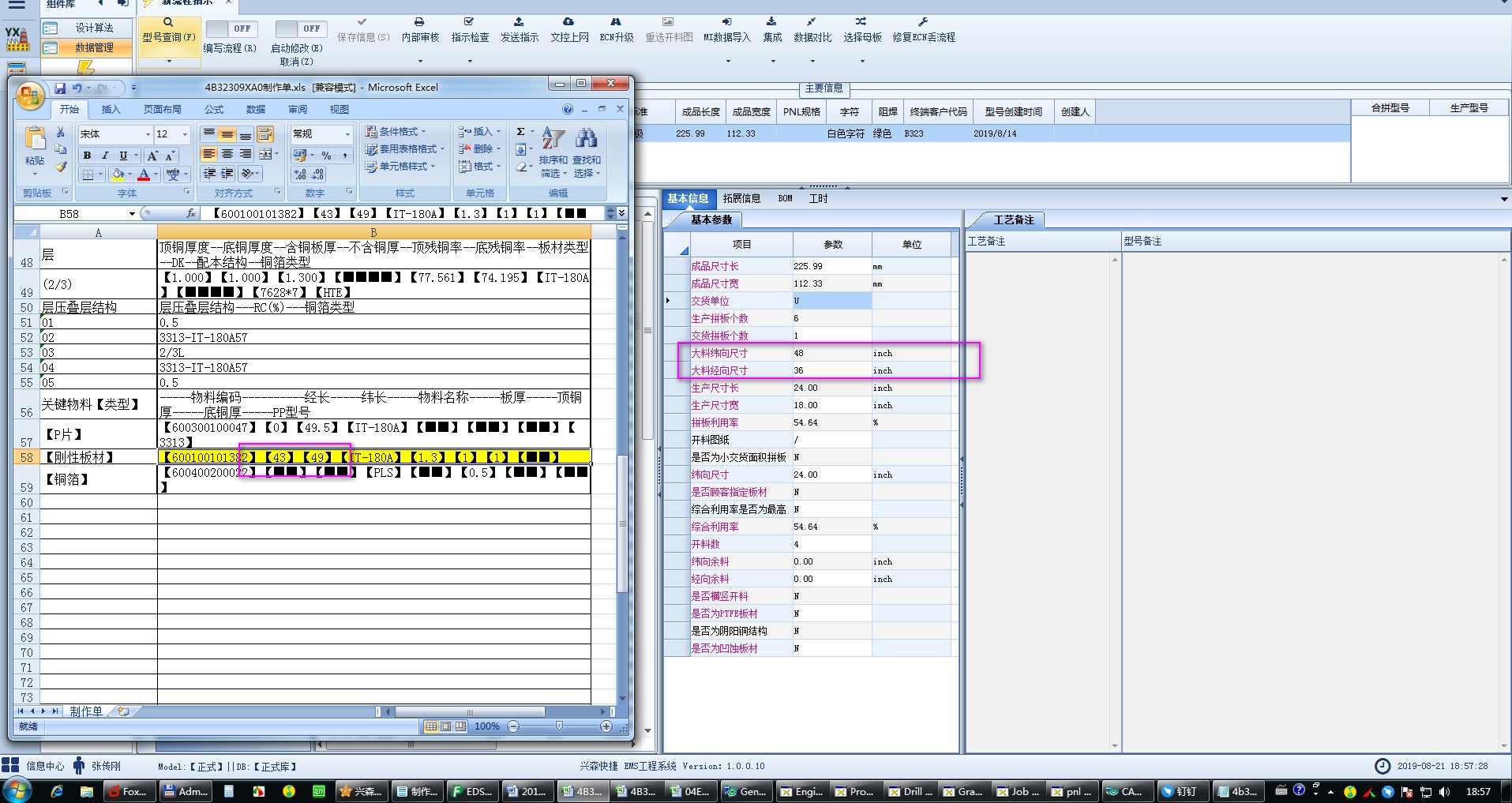Open the 插入 ribbon tab in Excel
The image size is (1512, 803).
point(111,110)
